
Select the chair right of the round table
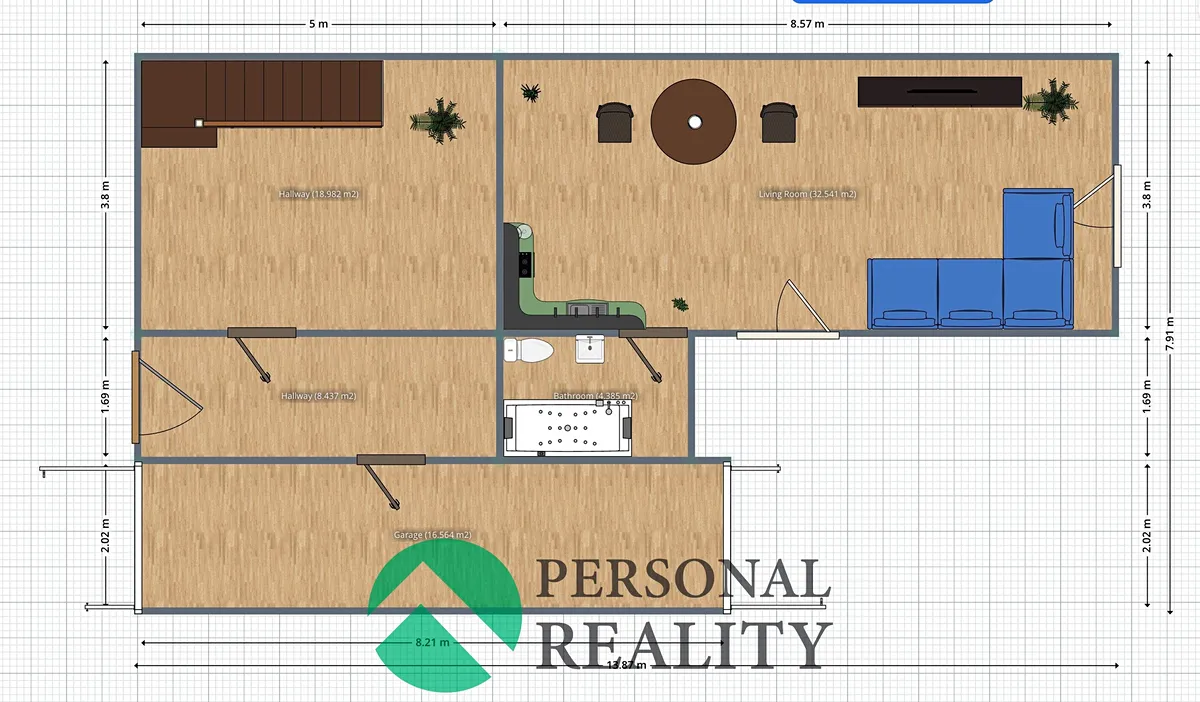tap(778, 122)
